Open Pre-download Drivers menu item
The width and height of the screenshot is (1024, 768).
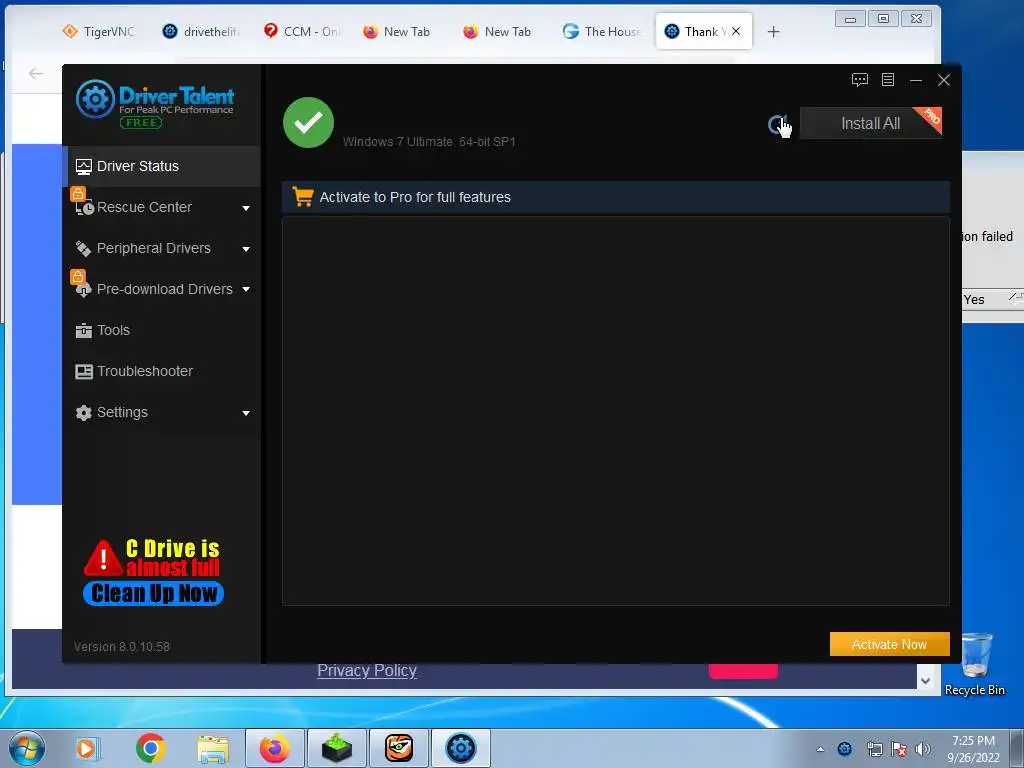pyautogui.click(x=165, y=289)
